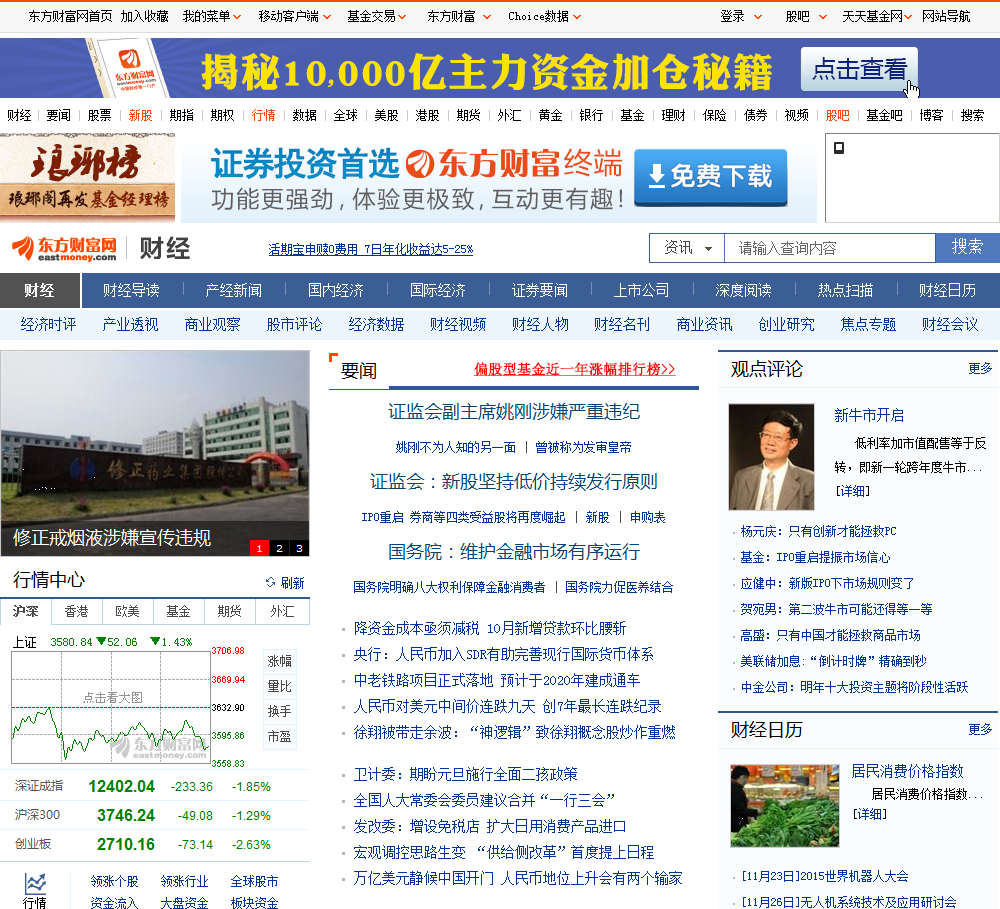Open 焦点专题 in the sub navigation
This screenshot has width=1000, height=909.
(868, 325)
